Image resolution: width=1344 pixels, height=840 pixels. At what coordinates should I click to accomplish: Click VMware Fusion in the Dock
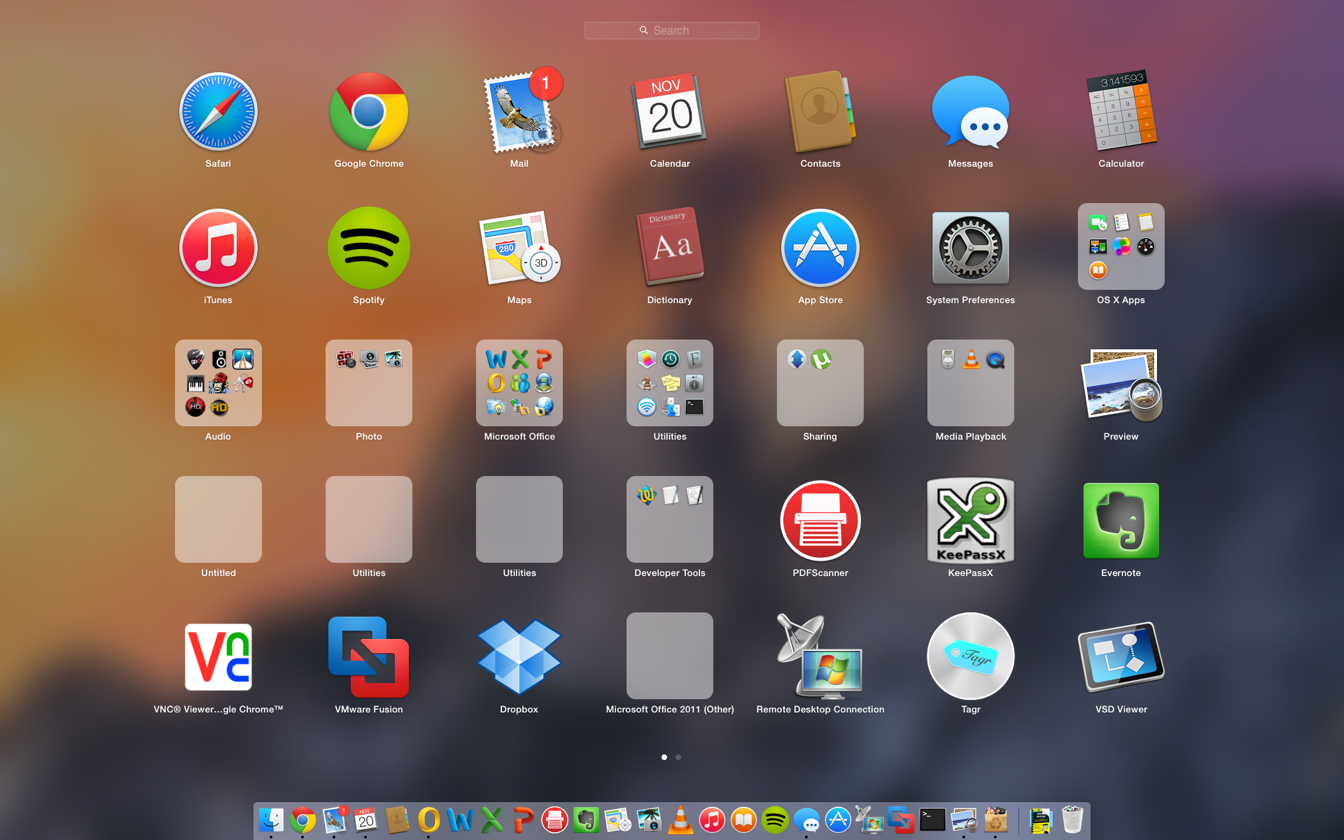(901, 820)
